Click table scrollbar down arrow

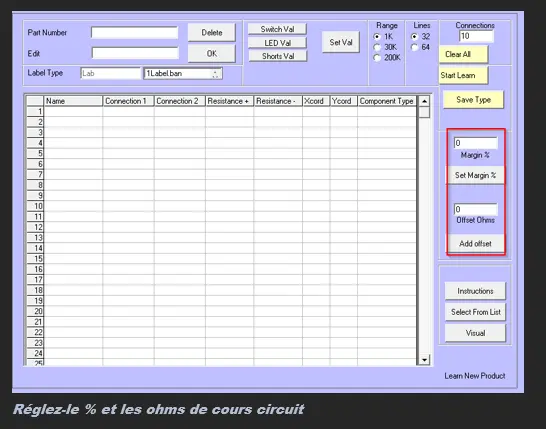[424, 360]
